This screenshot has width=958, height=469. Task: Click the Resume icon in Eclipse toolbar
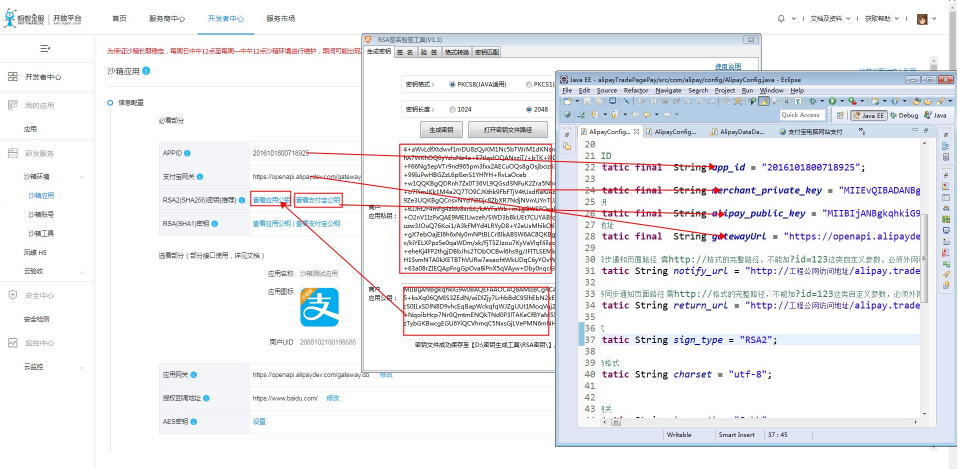(x=642, y=101)
